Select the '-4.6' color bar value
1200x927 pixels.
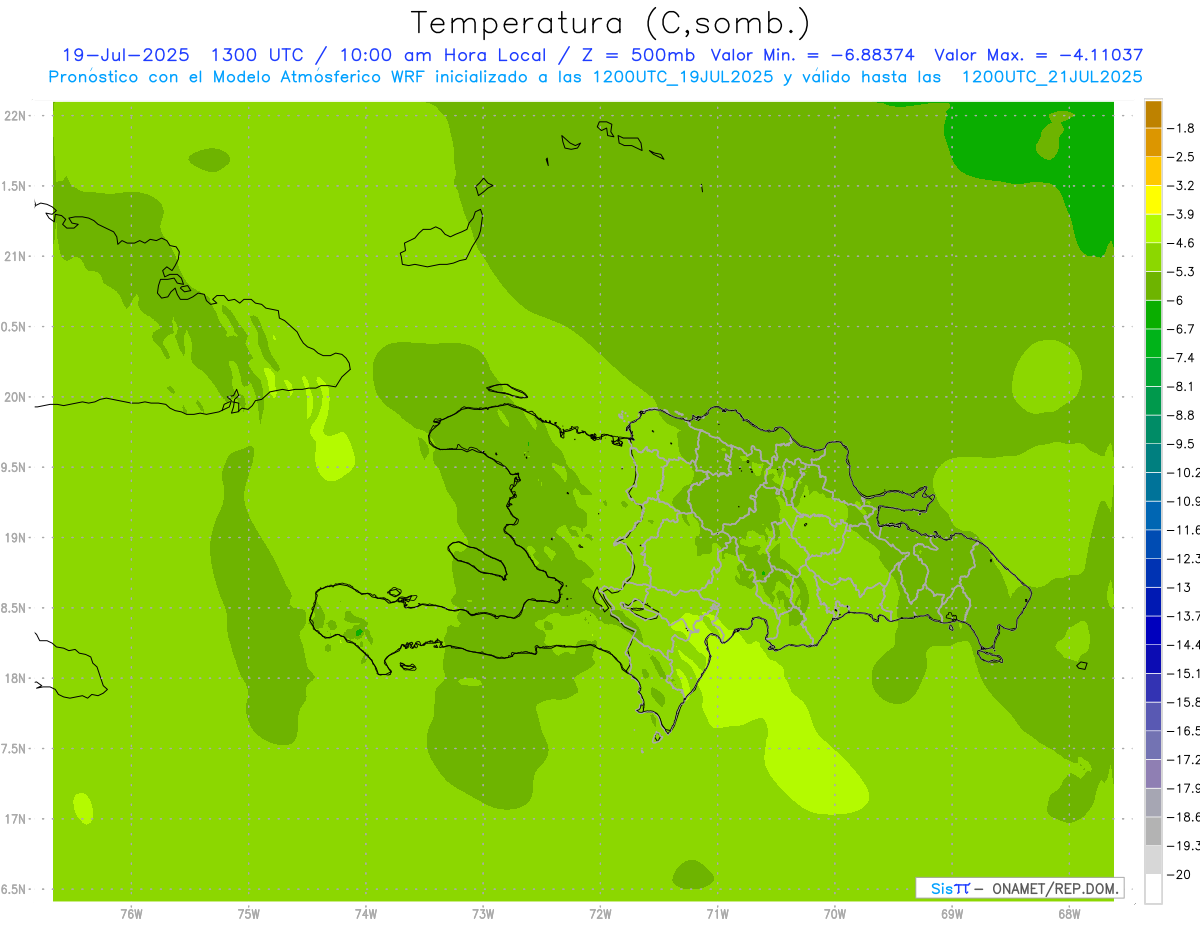point(1182,243)
